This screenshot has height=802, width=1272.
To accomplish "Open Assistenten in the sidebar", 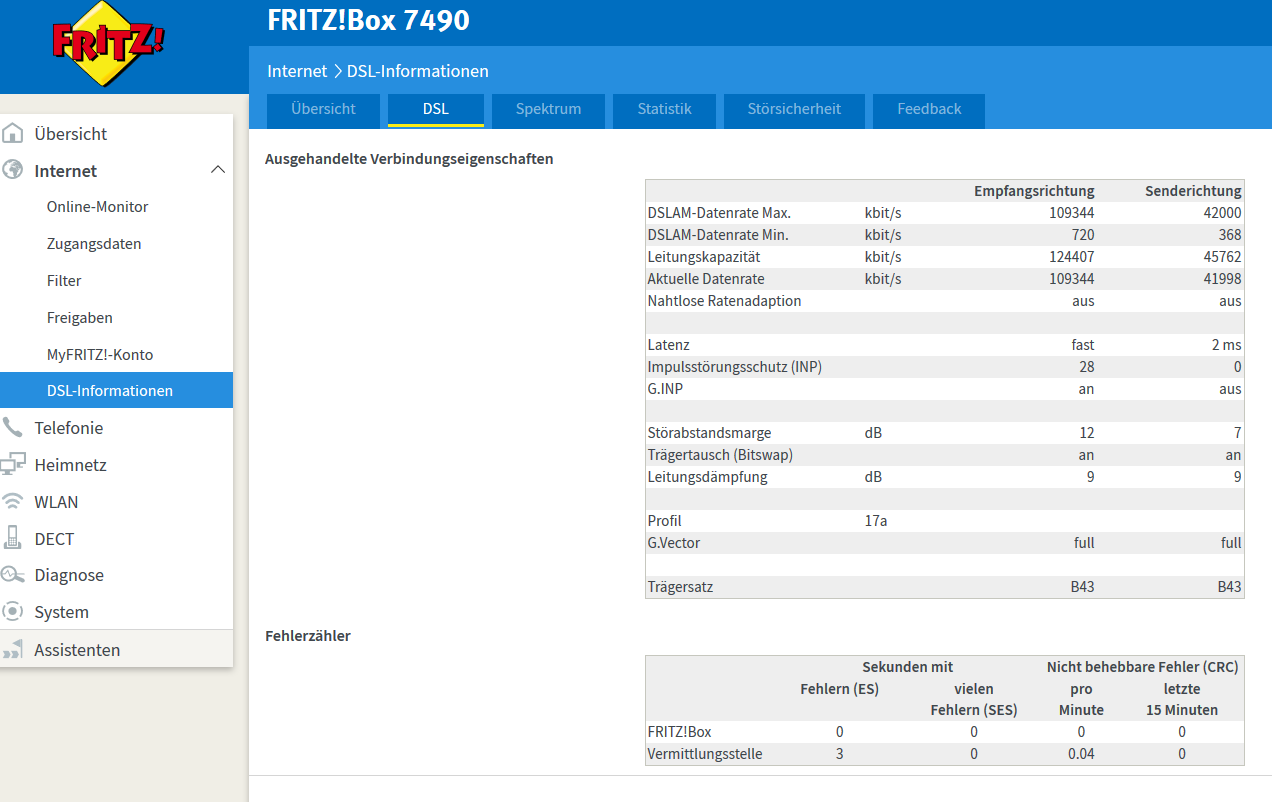I will (77, 650).
